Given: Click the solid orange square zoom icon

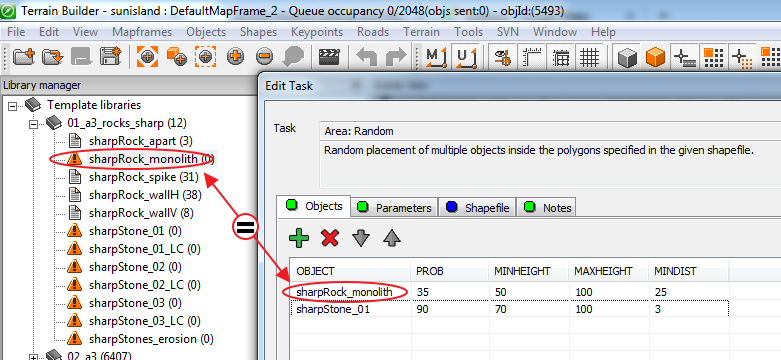Looking at the screenshot, I should [x=147, y=57].
